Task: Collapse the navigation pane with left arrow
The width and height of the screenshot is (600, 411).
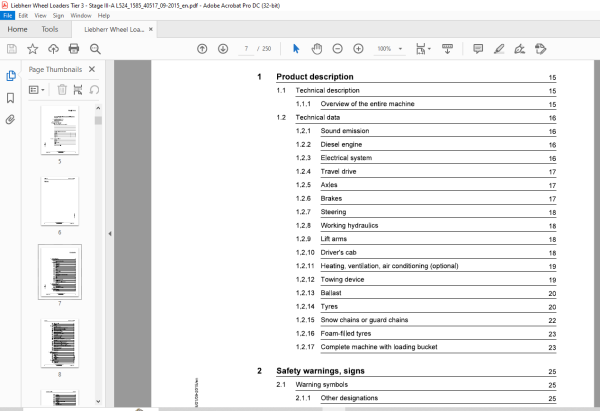Action: tap(110, 233)
